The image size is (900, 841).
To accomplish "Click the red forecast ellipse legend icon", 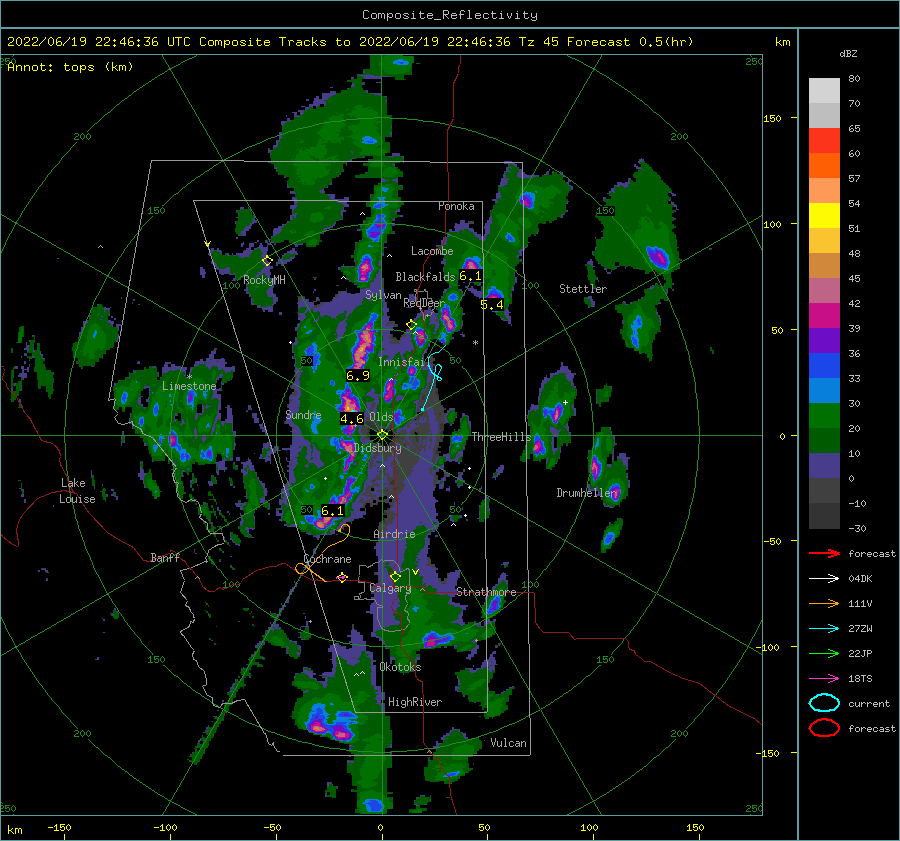I will click(x=824, y=728).
